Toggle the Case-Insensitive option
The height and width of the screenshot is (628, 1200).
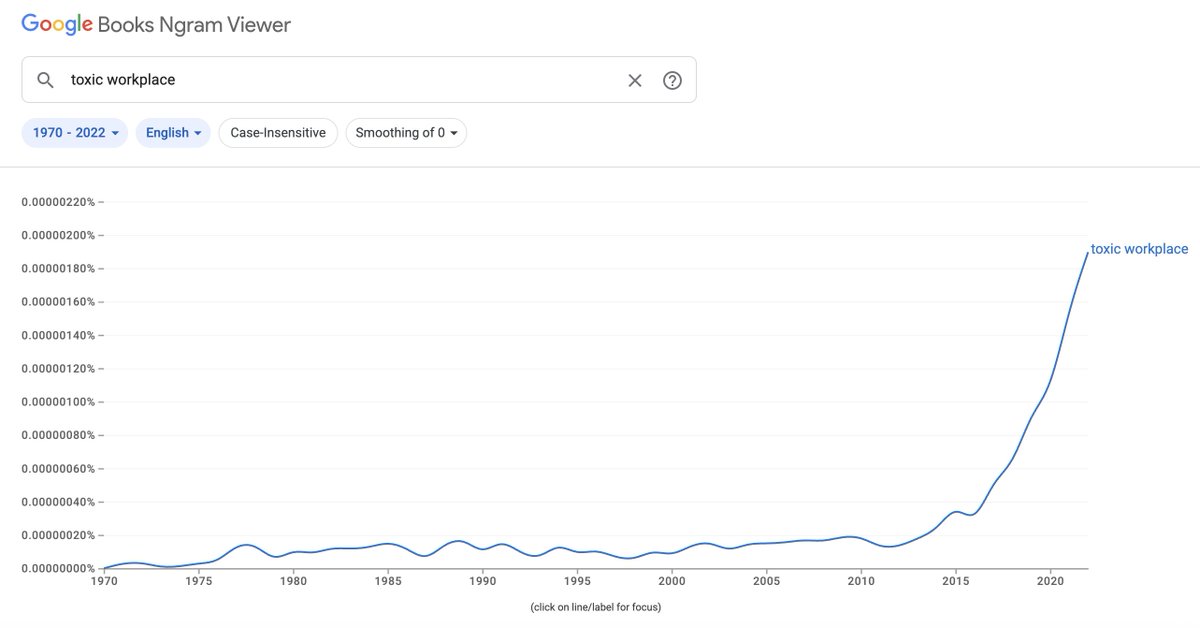pos(278,132)
